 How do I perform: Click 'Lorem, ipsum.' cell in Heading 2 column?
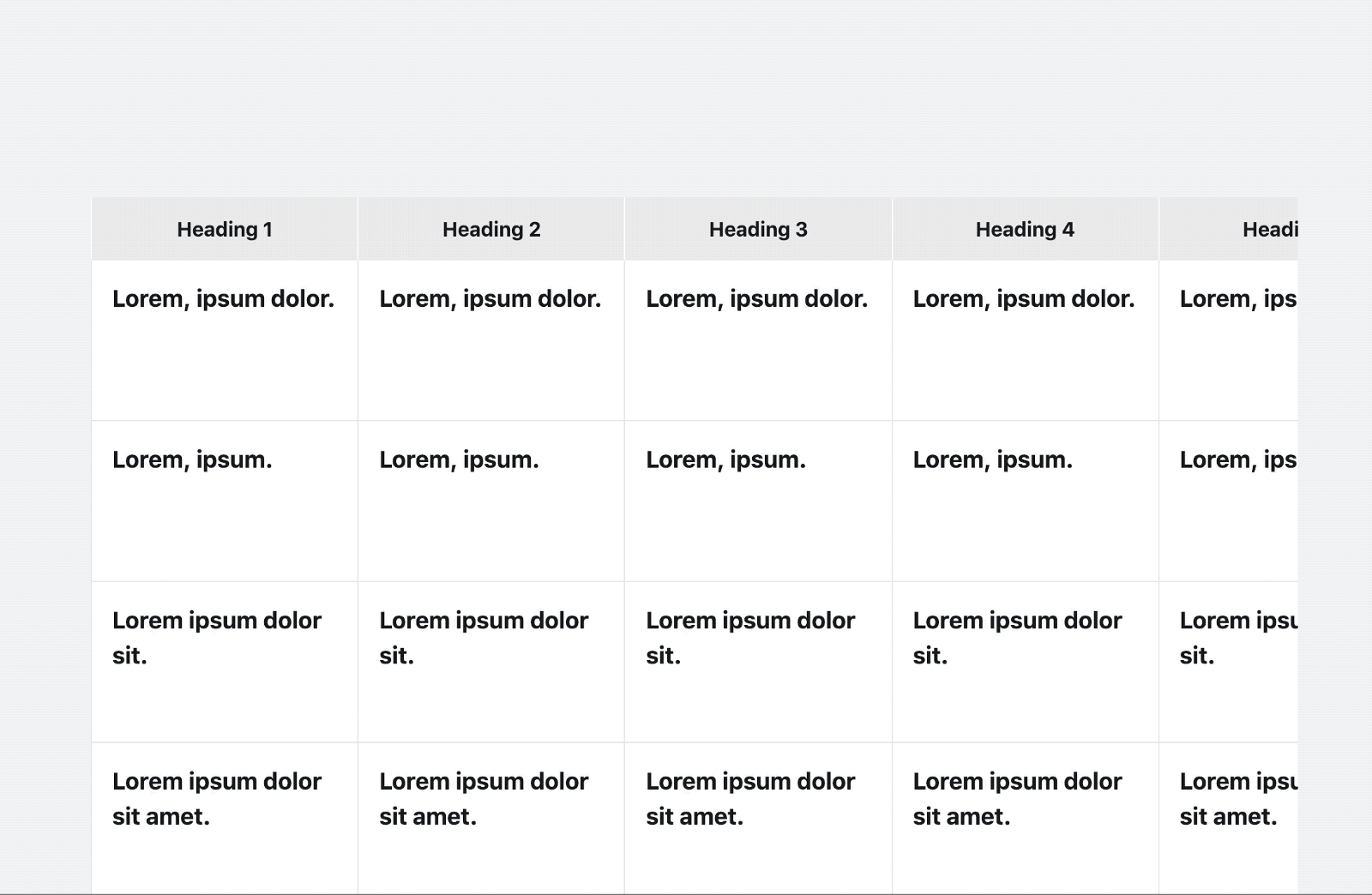[459, 460]
